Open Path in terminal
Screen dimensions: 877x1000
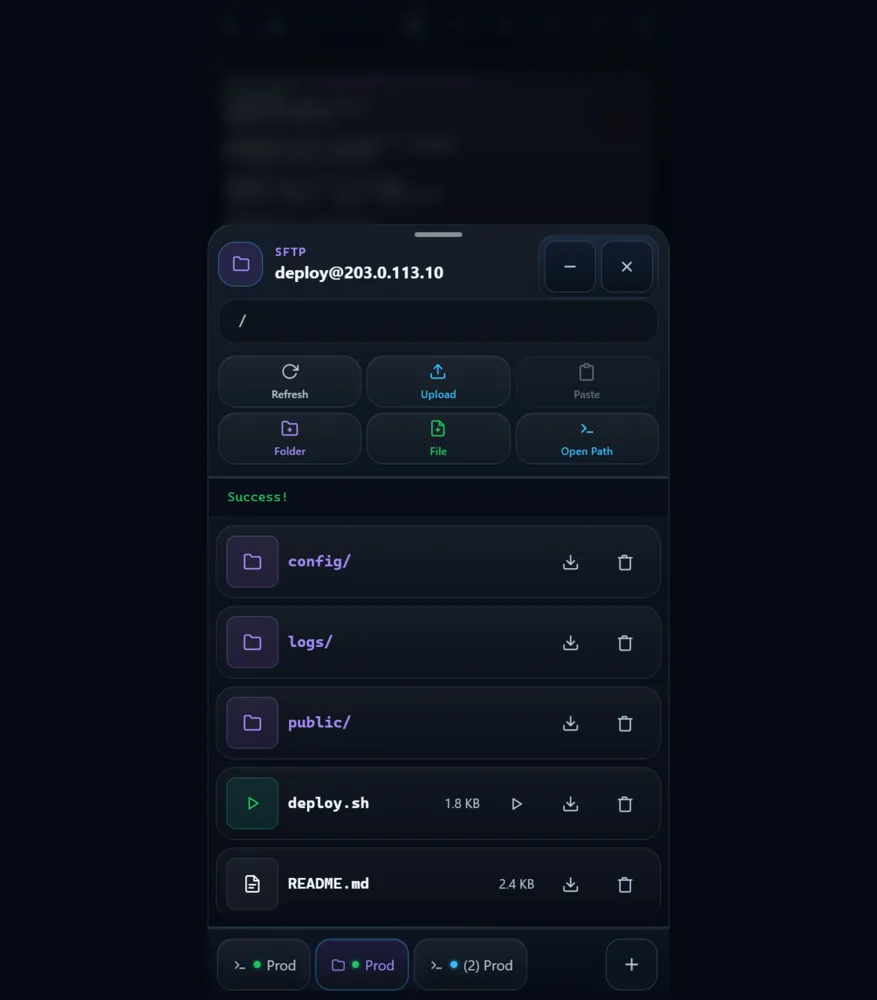tap(587, 438)
